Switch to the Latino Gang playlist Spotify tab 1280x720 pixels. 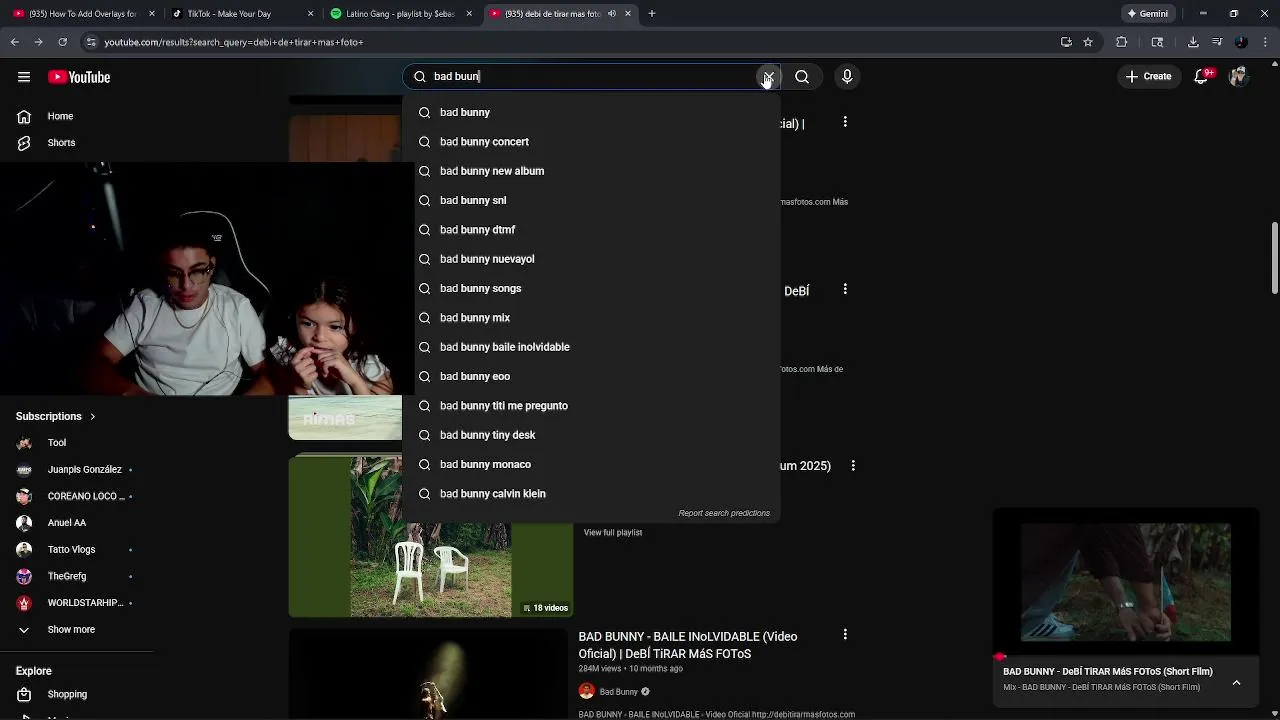[400, 14]
